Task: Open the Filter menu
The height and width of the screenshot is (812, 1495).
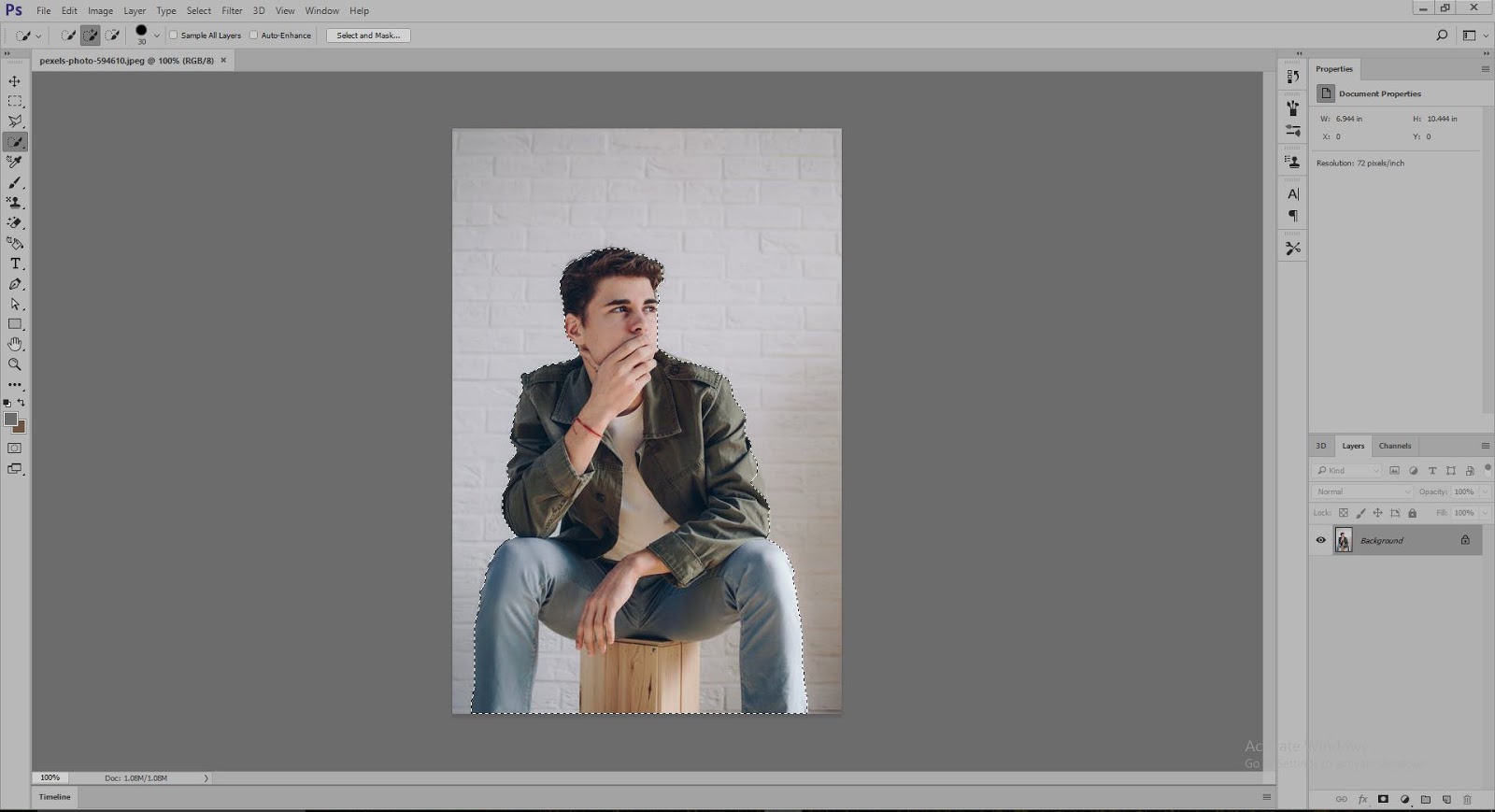Action: [232, 10]
